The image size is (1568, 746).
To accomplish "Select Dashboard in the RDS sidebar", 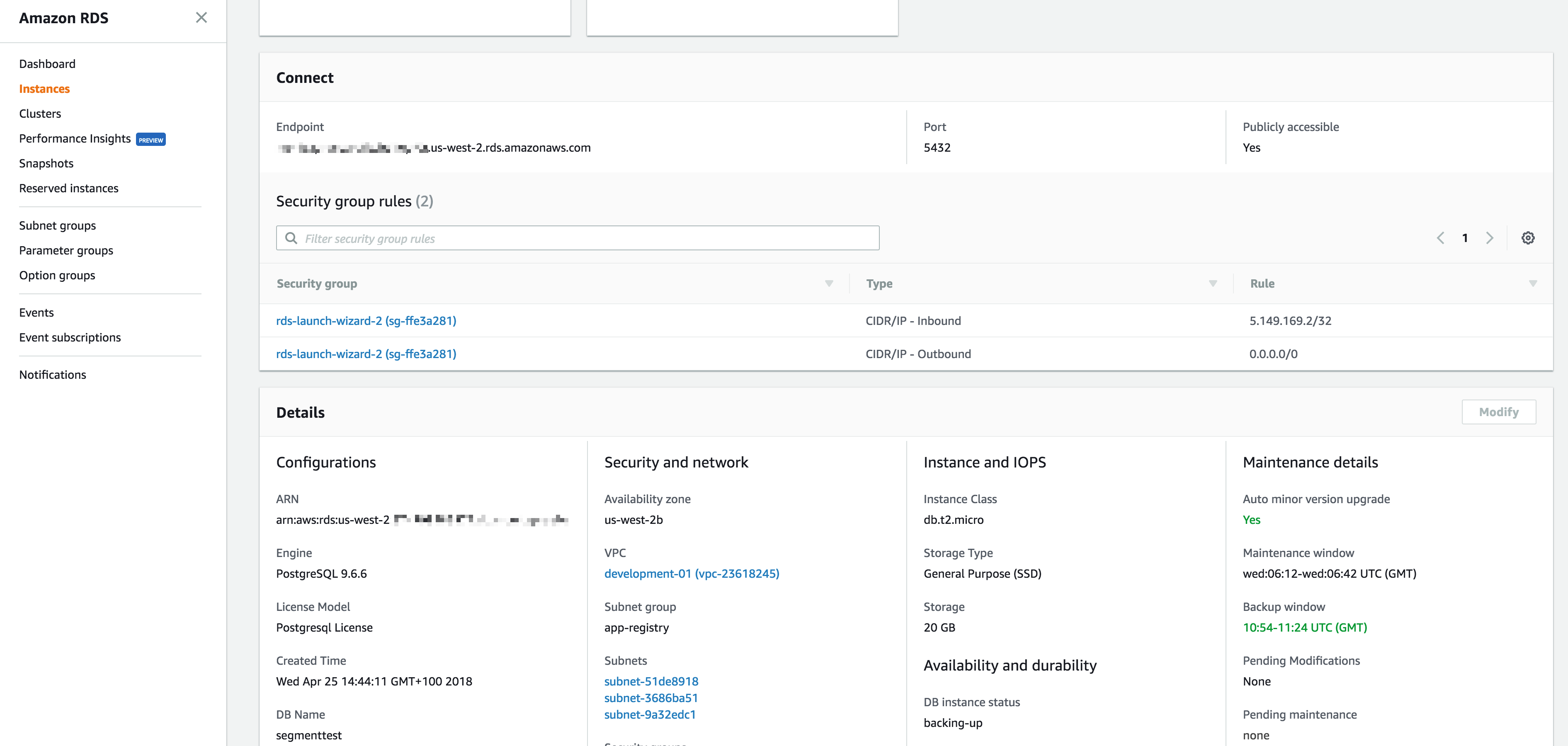I will [x=48, y=64].
